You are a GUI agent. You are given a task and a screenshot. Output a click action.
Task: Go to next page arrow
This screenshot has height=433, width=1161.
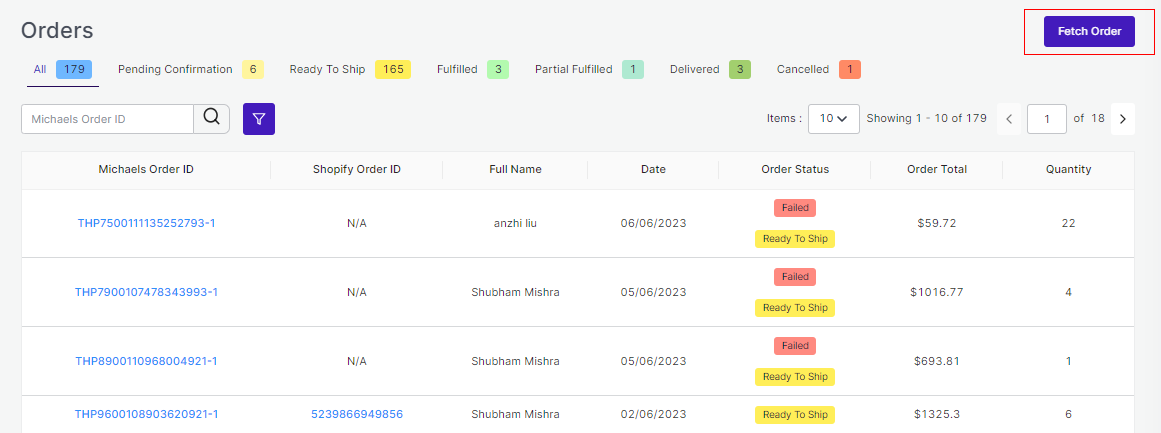[x=1123, y=119]
